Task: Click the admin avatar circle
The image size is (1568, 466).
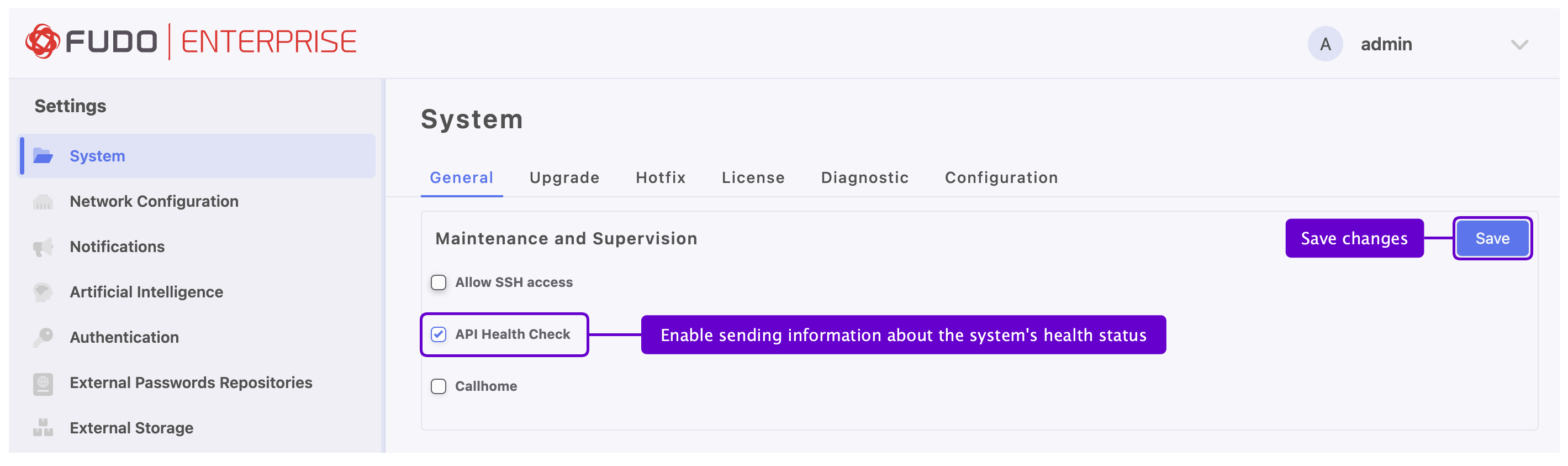Action: coord(1324,44)
